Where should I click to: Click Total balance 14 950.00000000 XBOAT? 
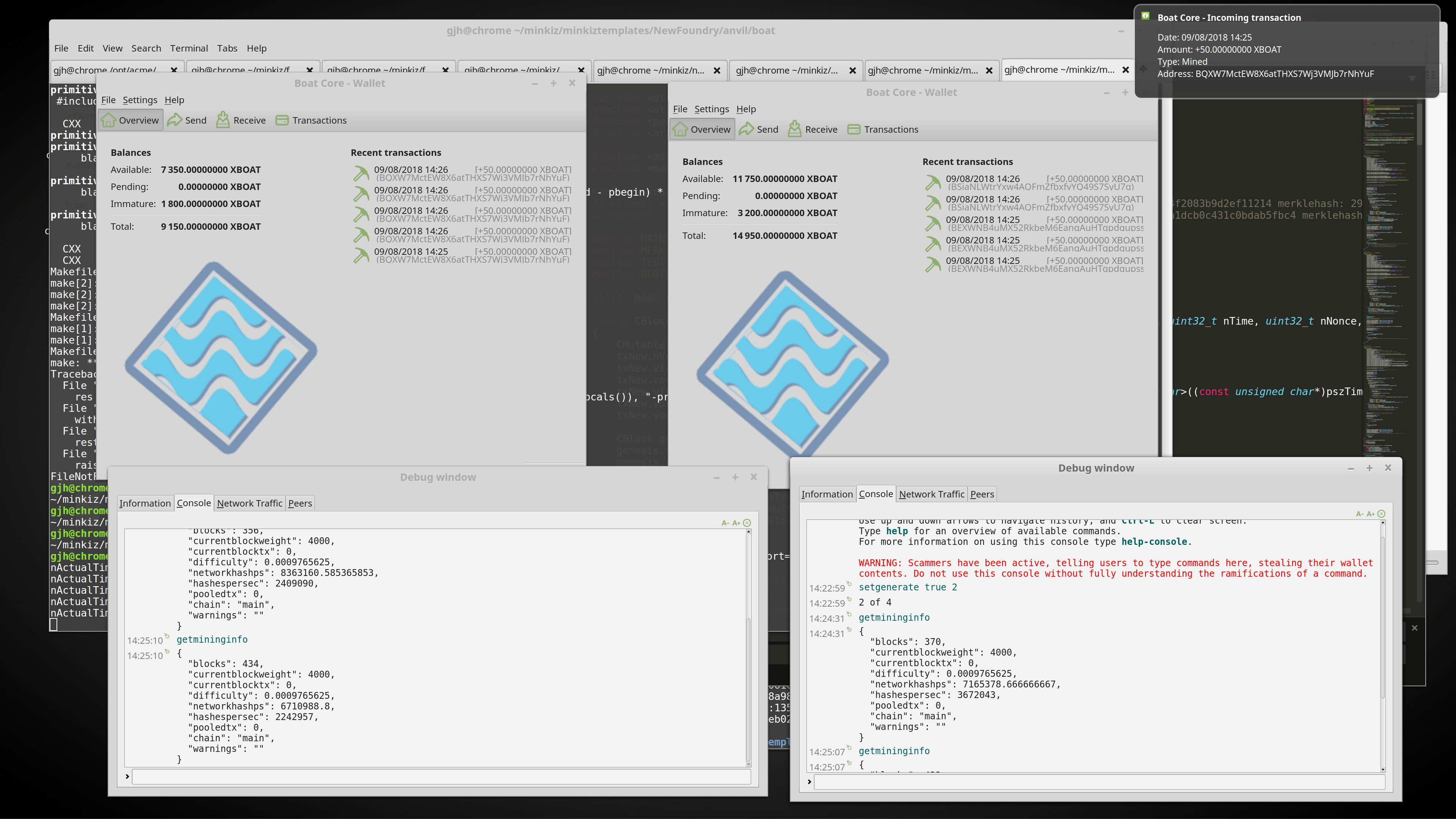pos(785,236)
